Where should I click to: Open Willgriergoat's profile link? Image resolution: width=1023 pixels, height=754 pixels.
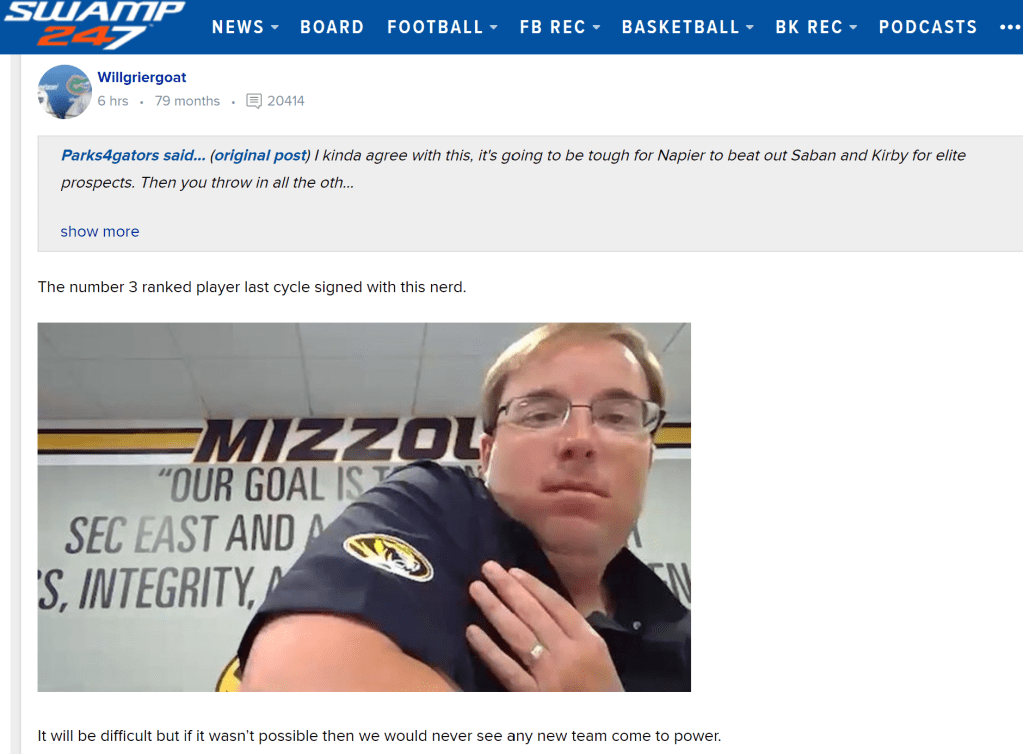pos(142,77)
